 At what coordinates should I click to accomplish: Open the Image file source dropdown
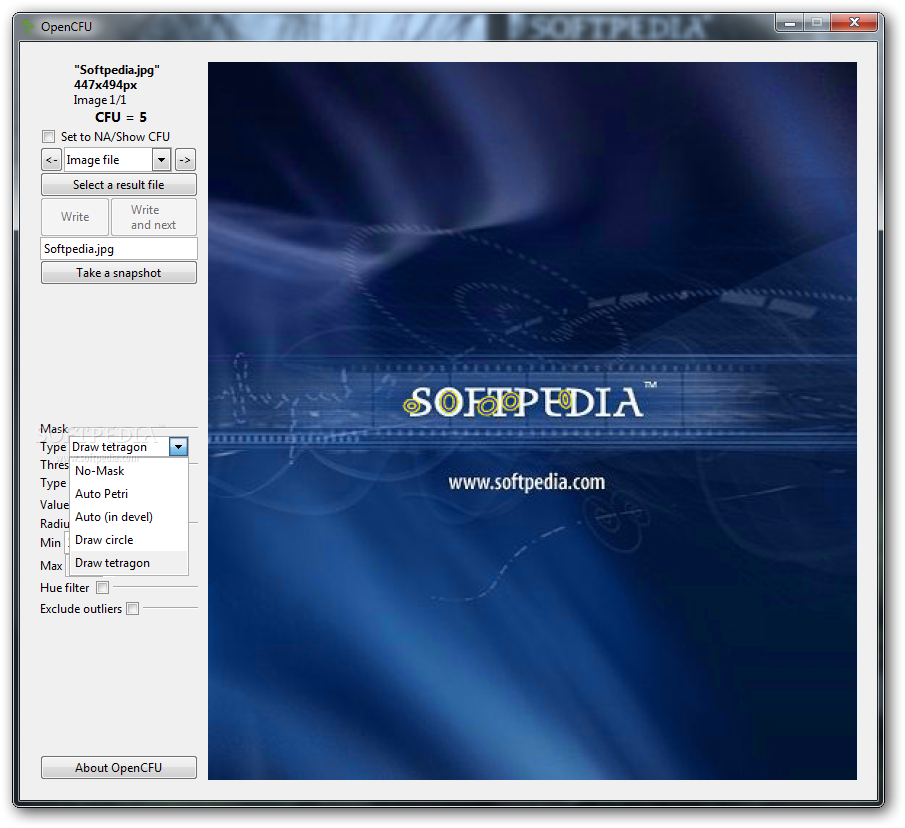point(162,160)
